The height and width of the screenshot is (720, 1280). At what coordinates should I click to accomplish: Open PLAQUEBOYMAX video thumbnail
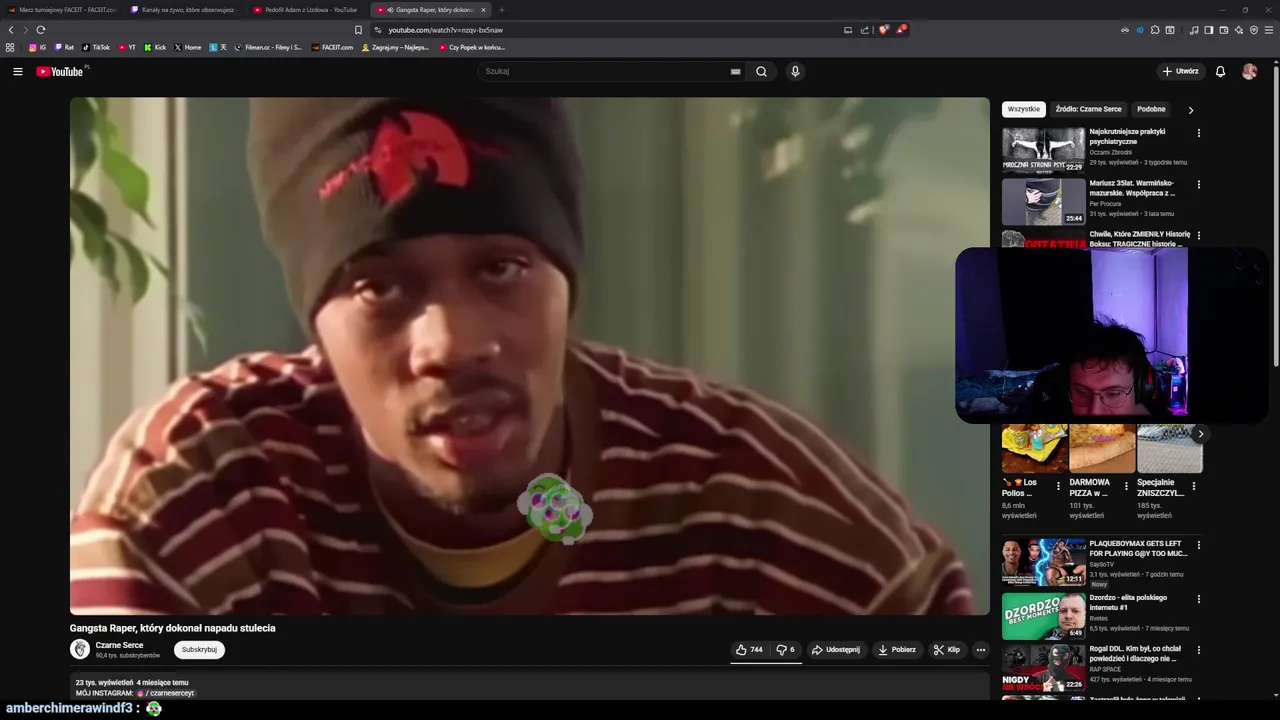(1043, 562)
